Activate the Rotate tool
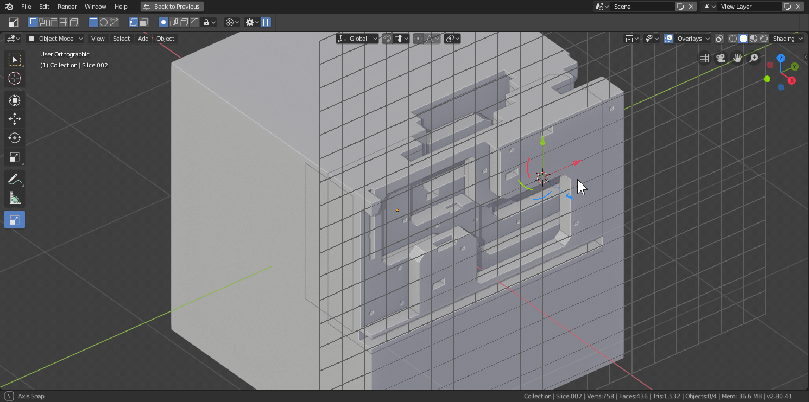The image size is (809, 402). coord(15,138)
